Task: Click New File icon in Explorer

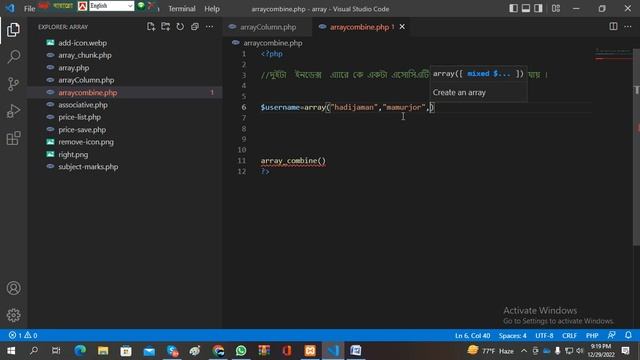Action: 151,27
